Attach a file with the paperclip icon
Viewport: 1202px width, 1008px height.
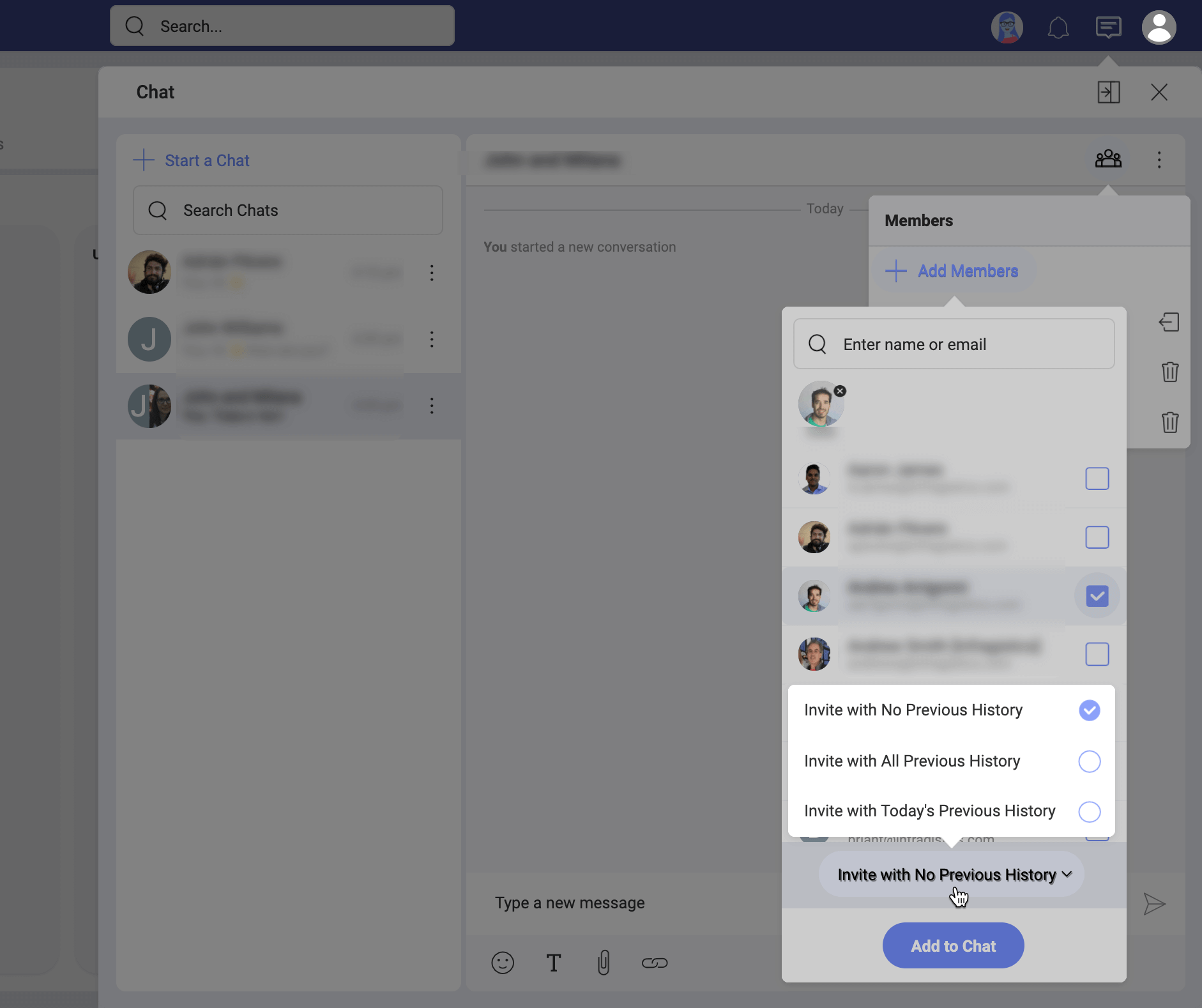(x=604, y=963)
